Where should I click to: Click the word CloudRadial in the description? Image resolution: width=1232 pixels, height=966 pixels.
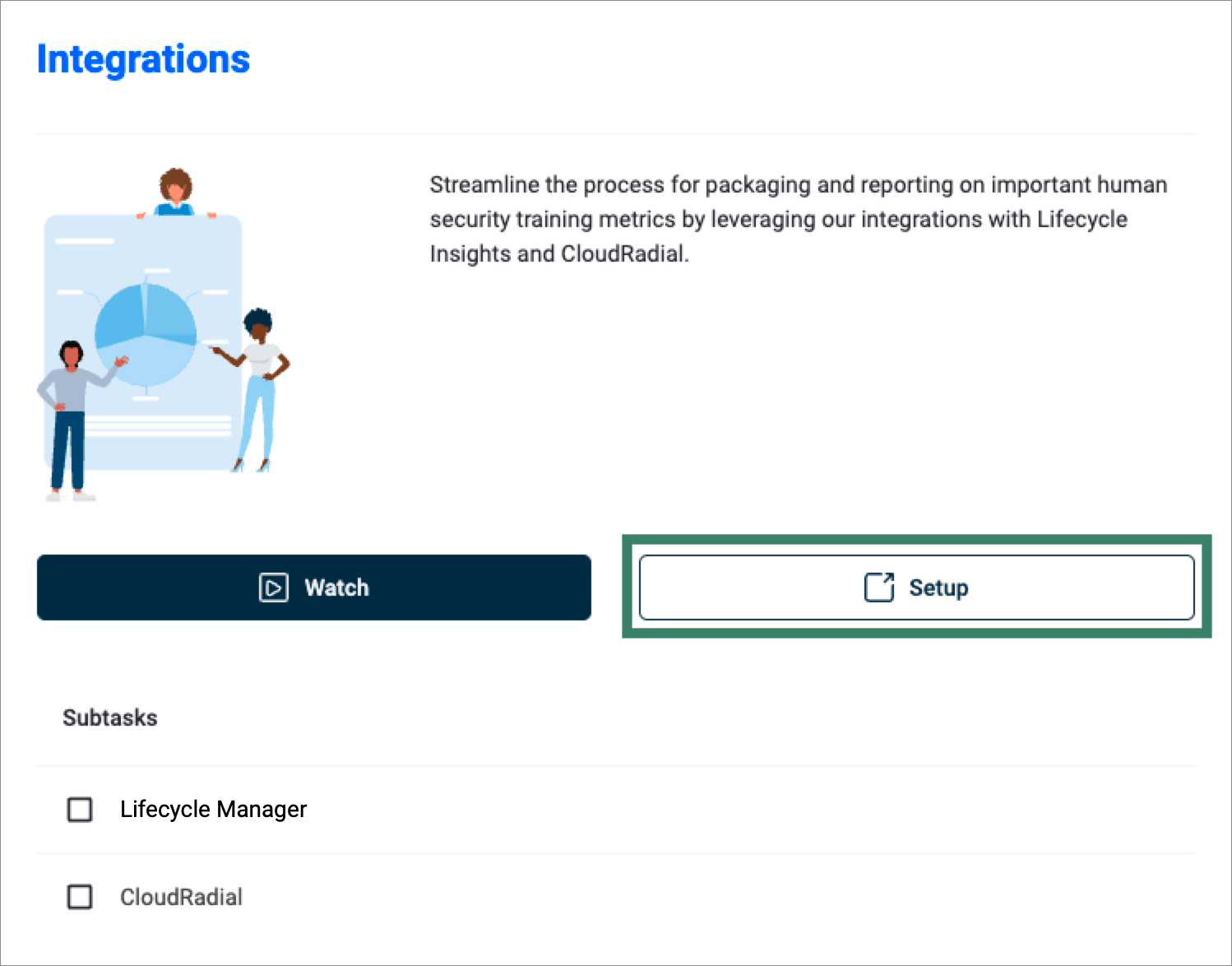click(623, 253)
